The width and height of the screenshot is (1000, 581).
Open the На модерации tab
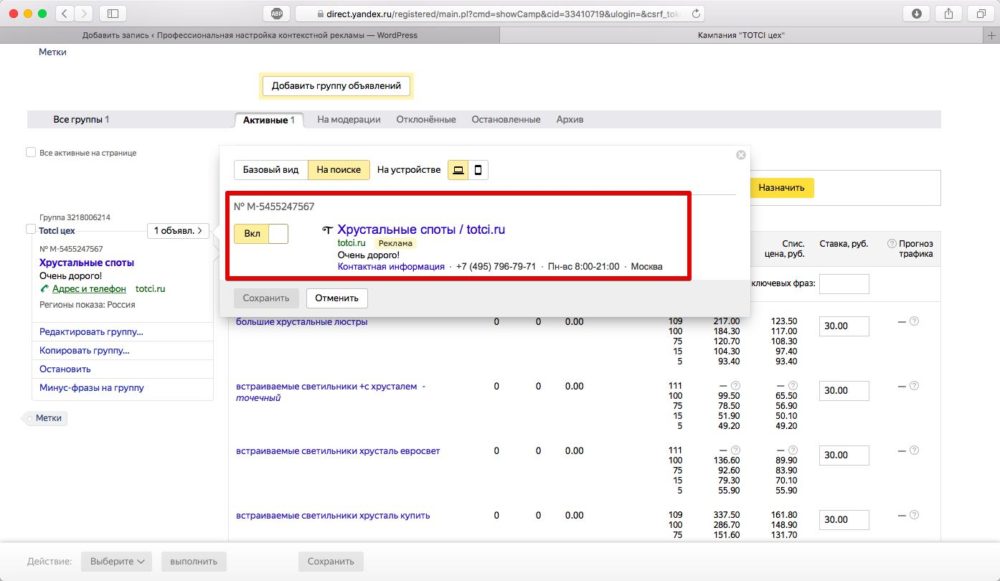[349, 119]
